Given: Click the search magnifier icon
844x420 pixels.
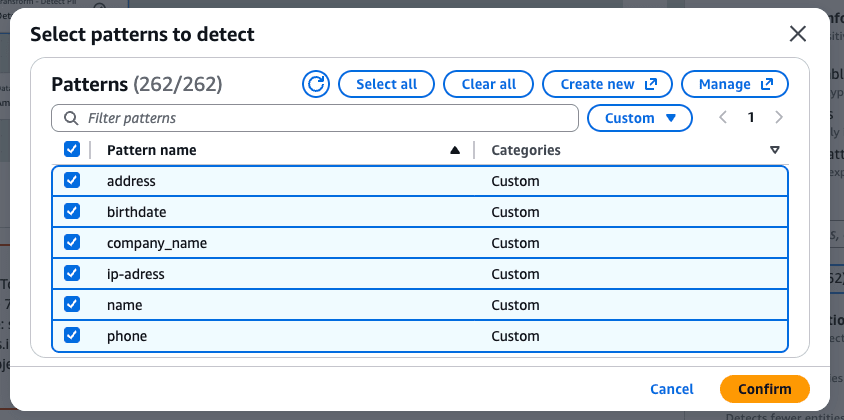Looking at the screenshot, I should [71, 118].
